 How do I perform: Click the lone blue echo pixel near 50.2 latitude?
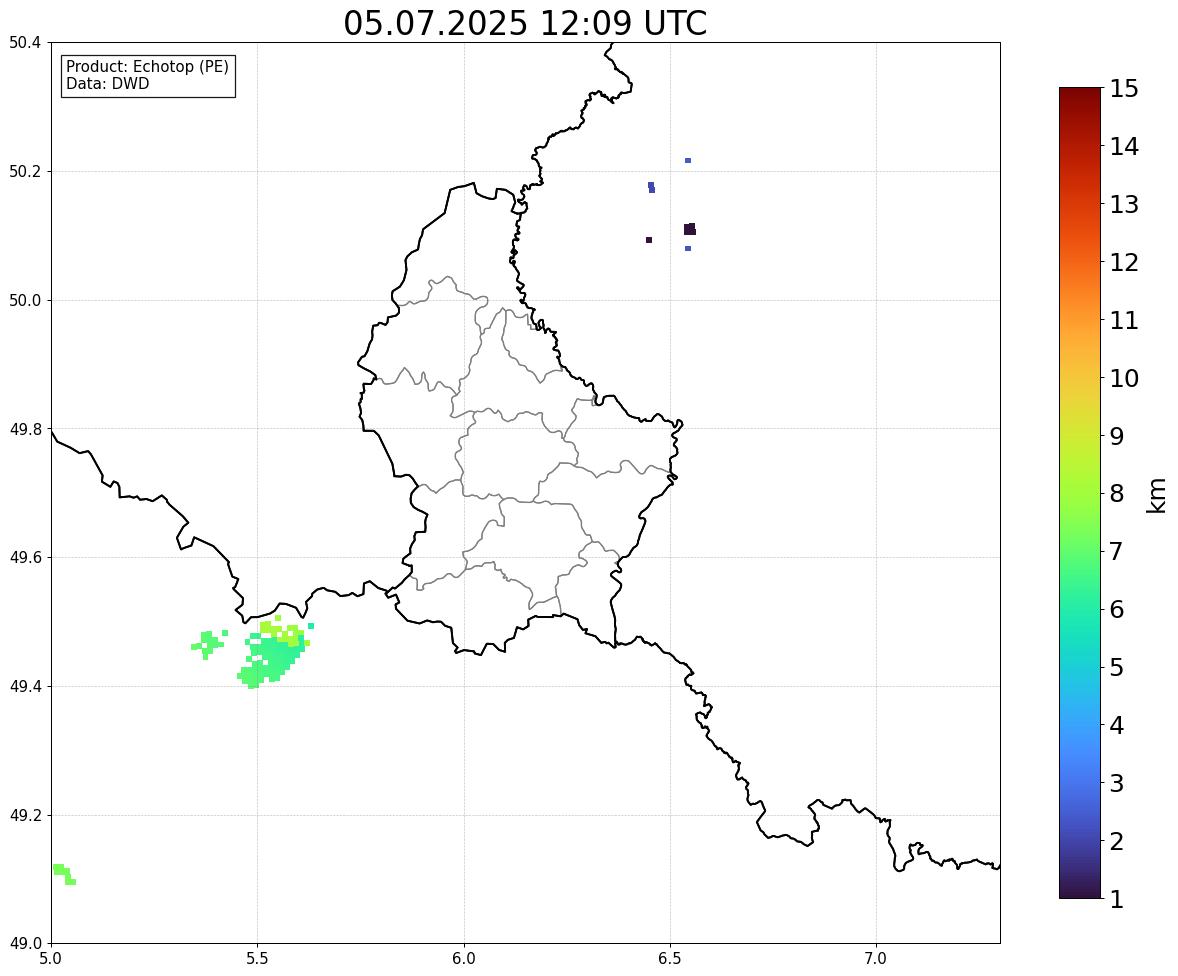click(x=687, y=161)
